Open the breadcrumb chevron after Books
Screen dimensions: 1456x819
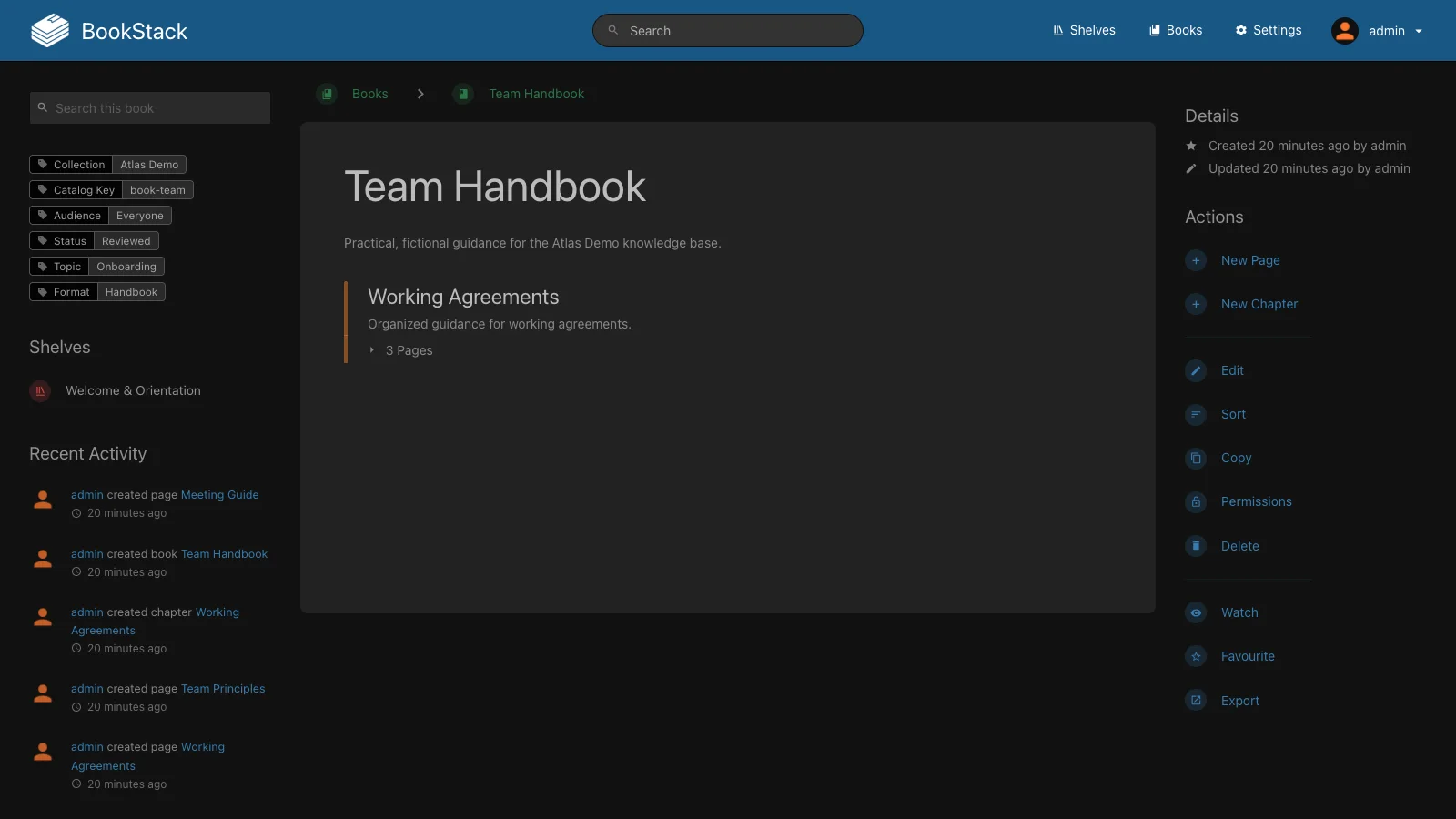[x=420, y=94]
